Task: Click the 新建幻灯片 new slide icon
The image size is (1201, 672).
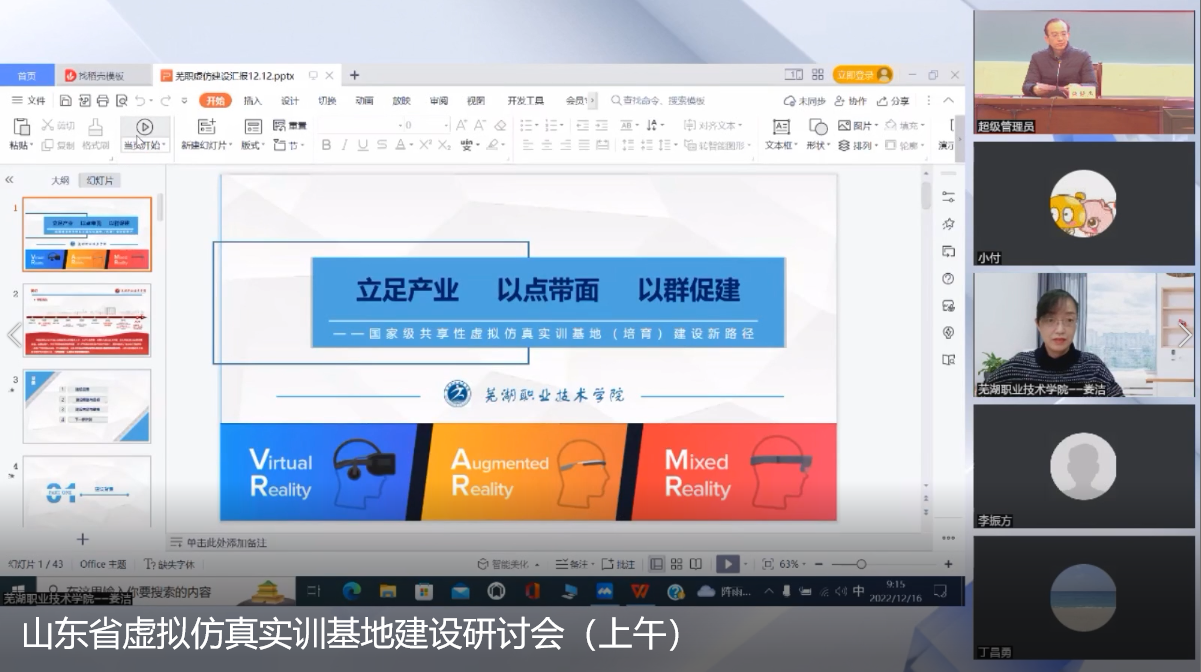Action: 206,126
